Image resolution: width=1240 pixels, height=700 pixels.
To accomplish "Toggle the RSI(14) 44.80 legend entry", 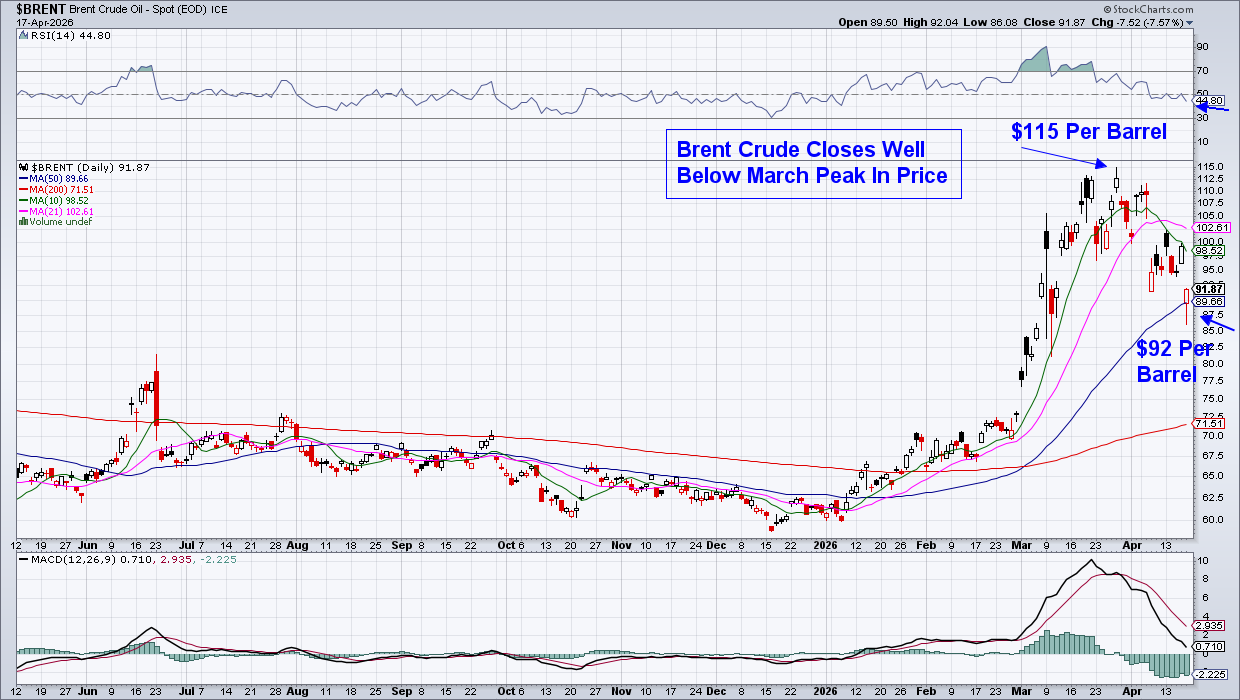I will coord(72,36).
